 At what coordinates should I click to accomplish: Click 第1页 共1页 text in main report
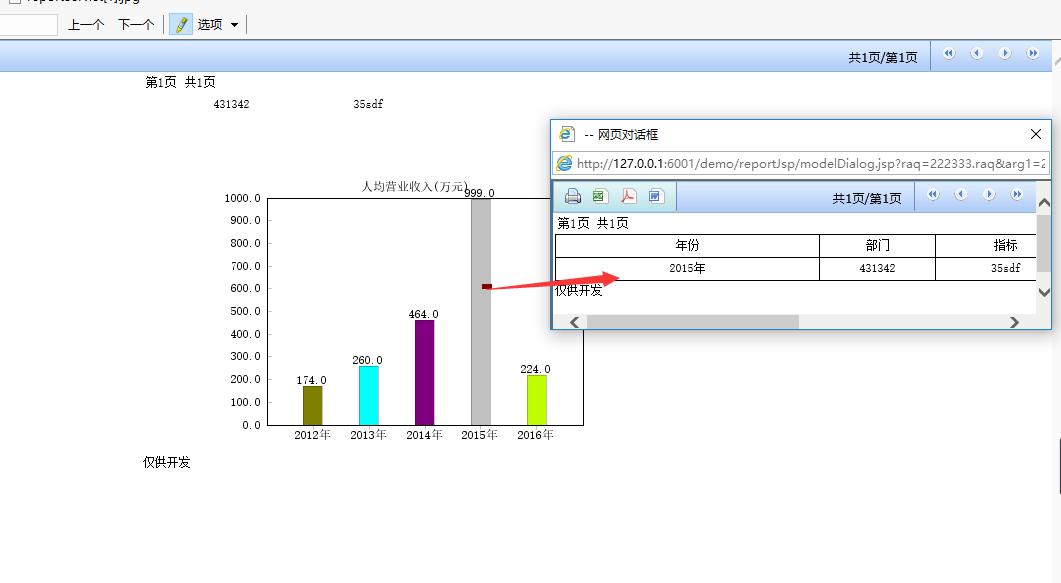click(x=180, y=82)
